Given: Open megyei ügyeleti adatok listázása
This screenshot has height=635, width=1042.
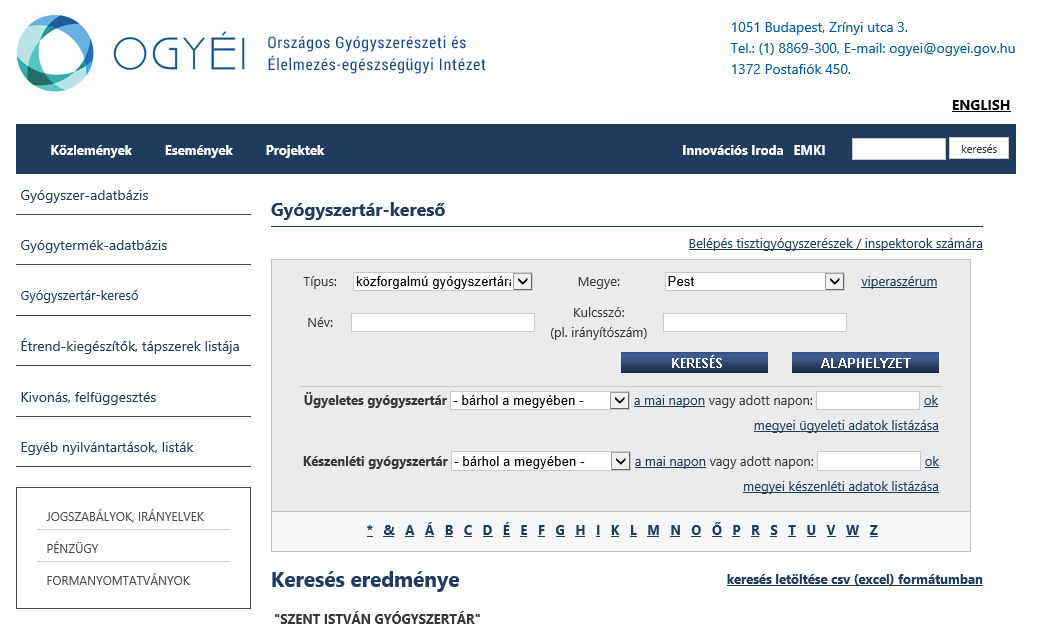Looking at the screenshot, I should point(846,425).
